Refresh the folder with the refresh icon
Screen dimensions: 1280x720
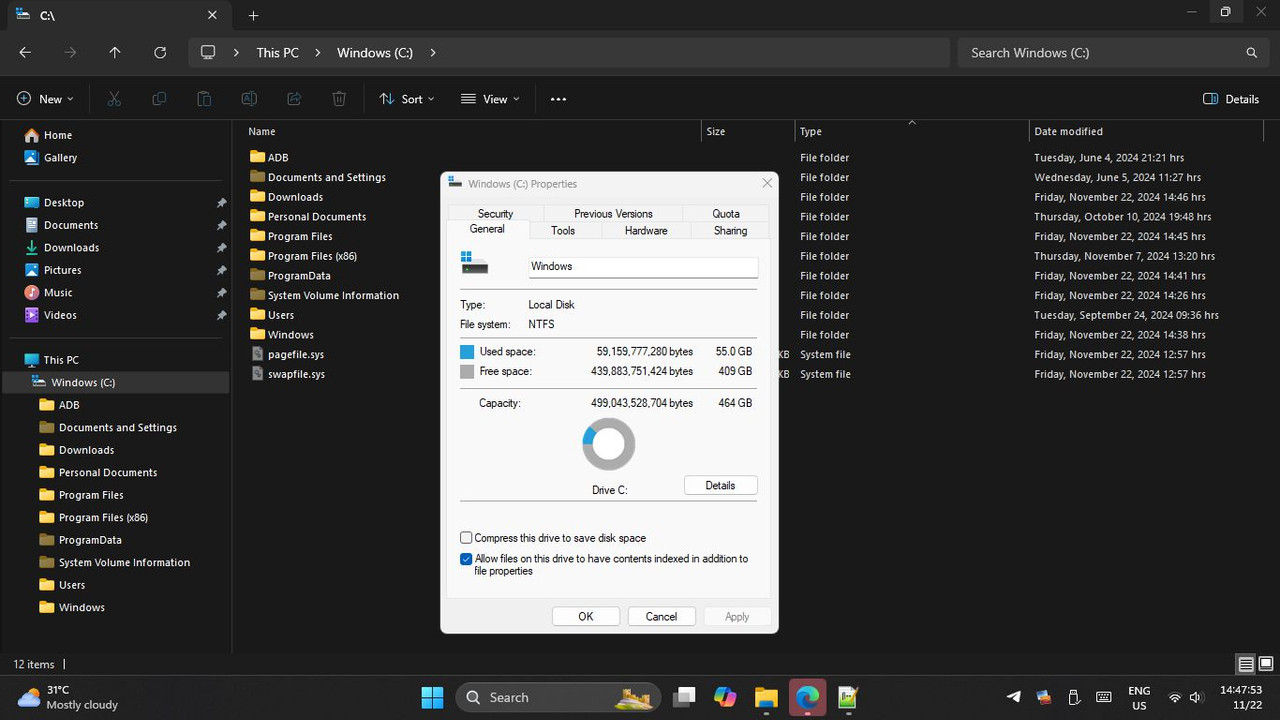coord(160,52)
